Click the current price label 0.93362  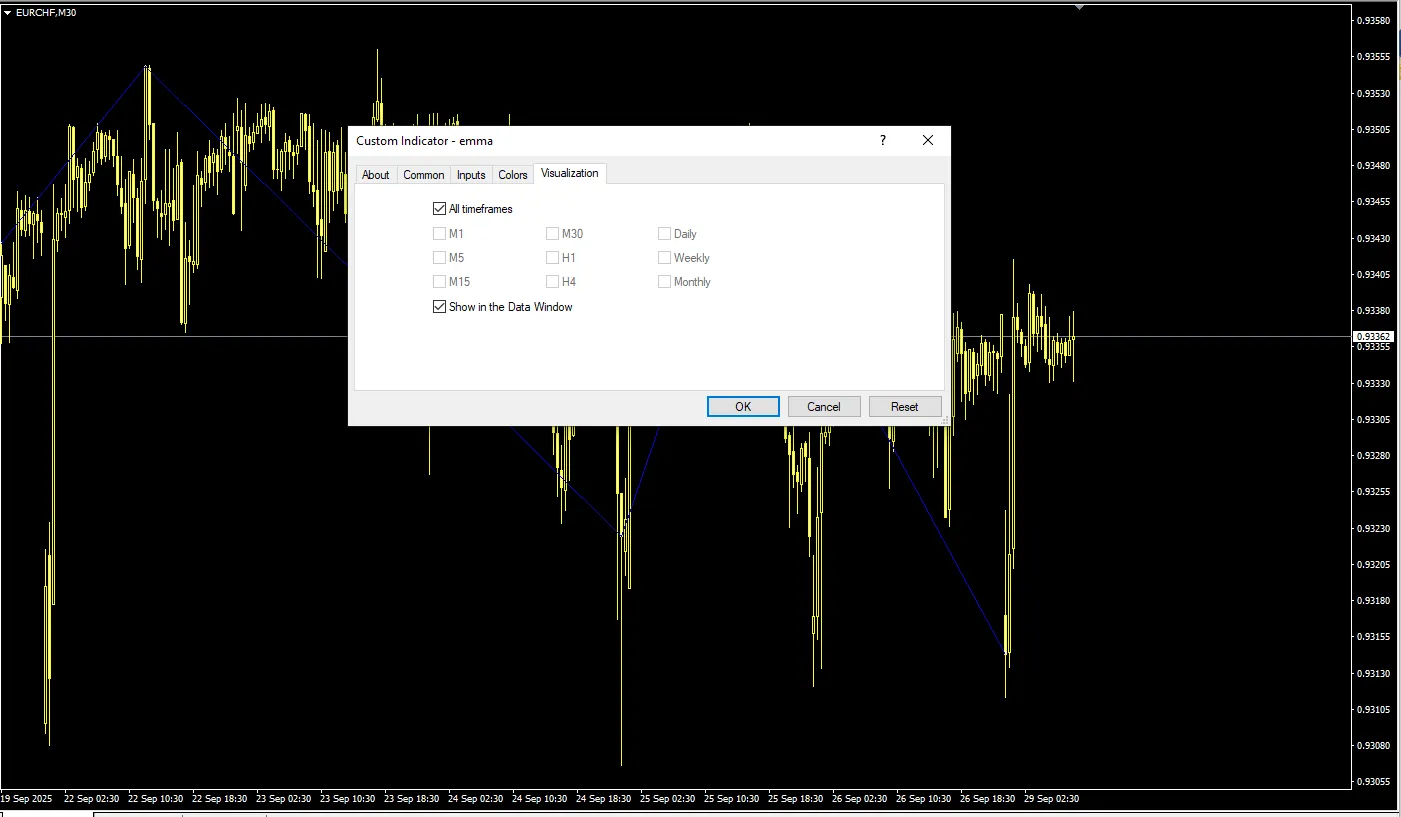[1373, 337]
